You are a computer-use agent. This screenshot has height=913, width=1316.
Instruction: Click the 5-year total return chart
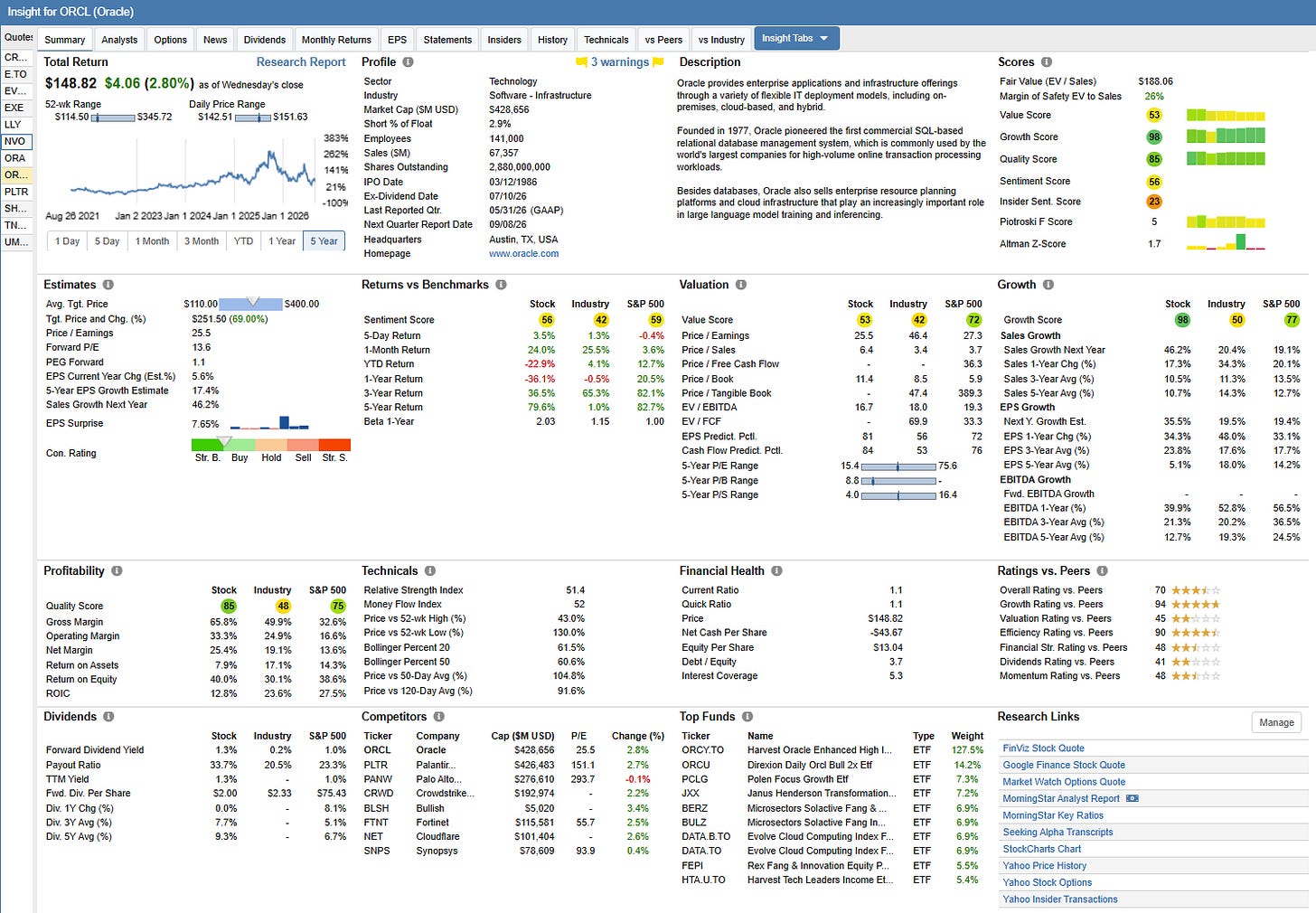(x=193, y=172)
